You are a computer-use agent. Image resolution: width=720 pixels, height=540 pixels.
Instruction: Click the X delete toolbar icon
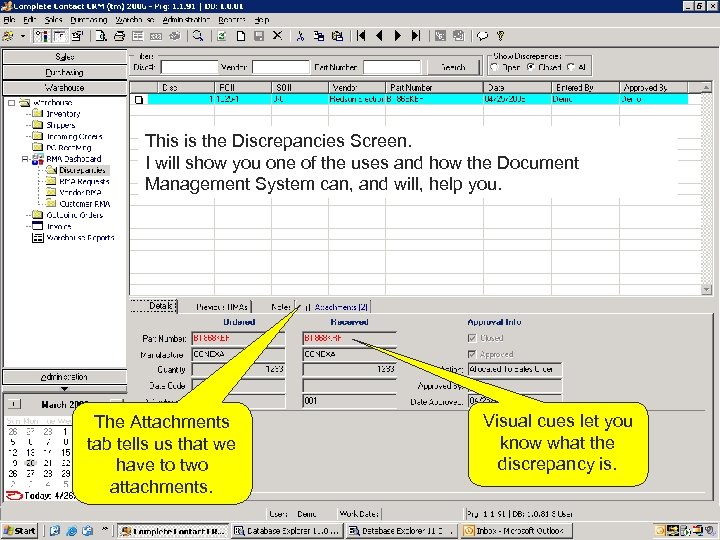(277, 35)
